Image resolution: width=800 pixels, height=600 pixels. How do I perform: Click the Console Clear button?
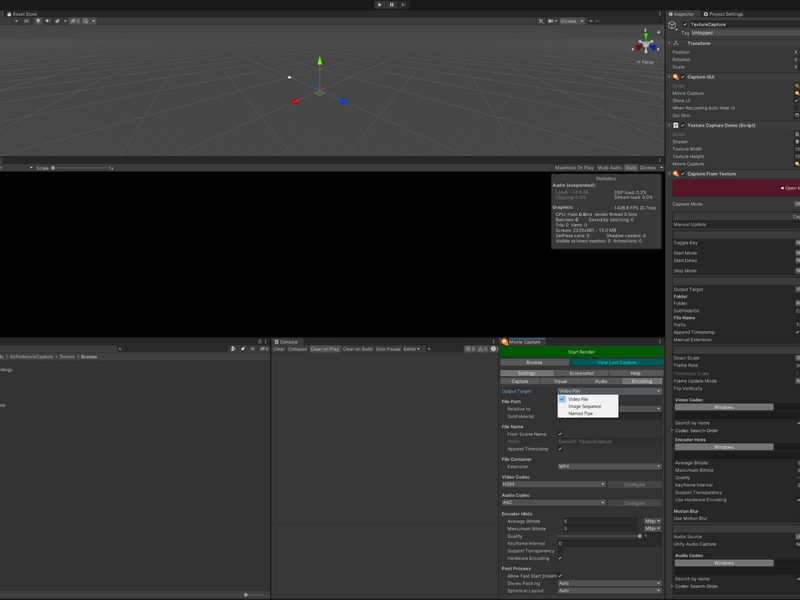tap(279, 349)
